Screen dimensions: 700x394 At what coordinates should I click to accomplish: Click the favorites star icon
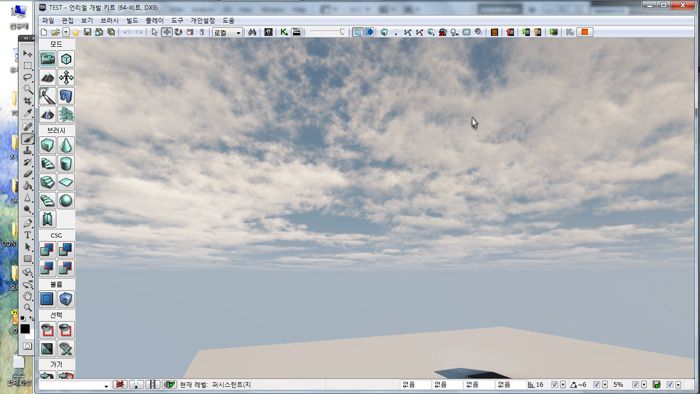(76, 32)
